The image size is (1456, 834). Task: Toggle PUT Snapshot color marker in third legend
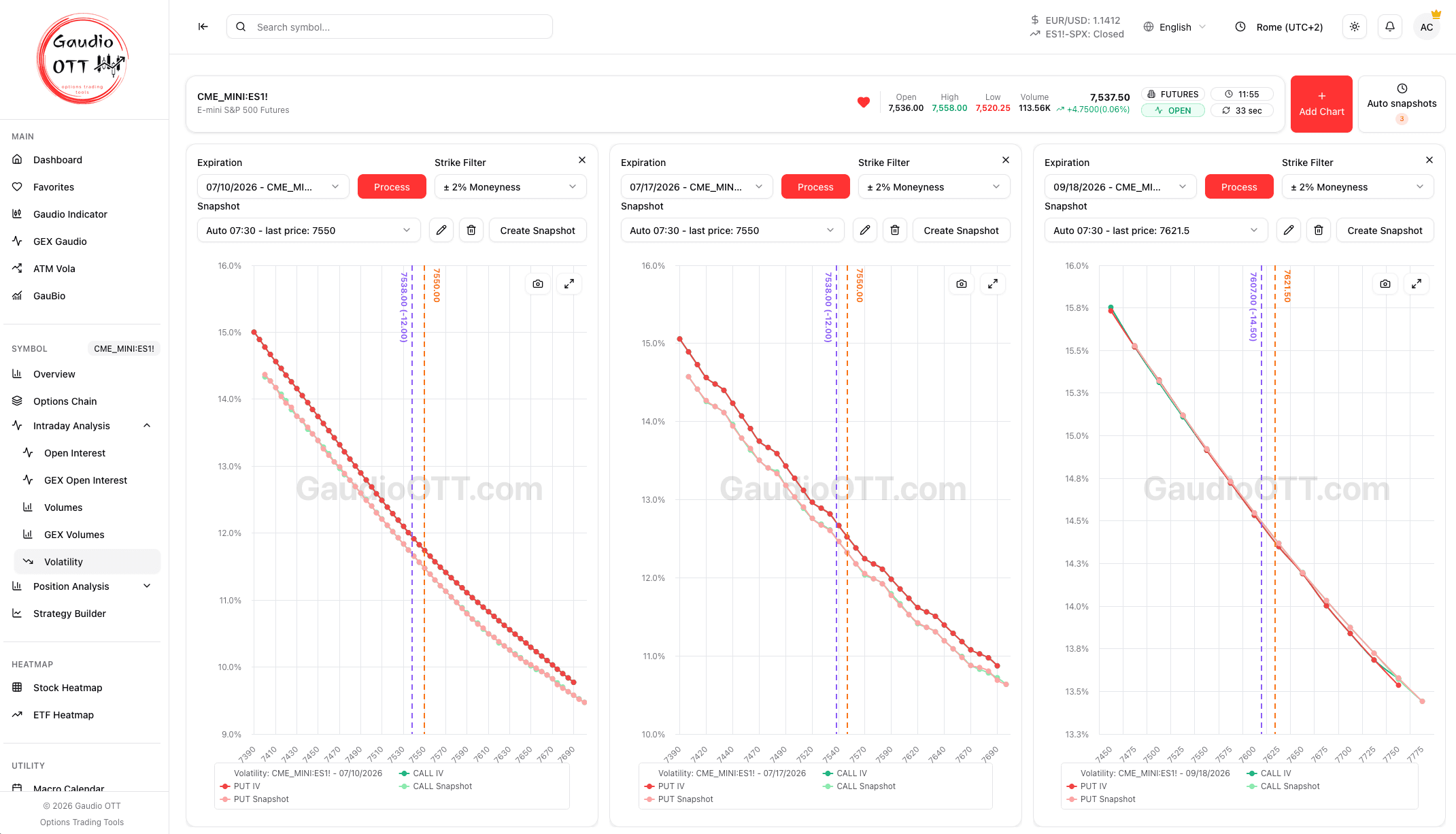[x=1072, y=799]
